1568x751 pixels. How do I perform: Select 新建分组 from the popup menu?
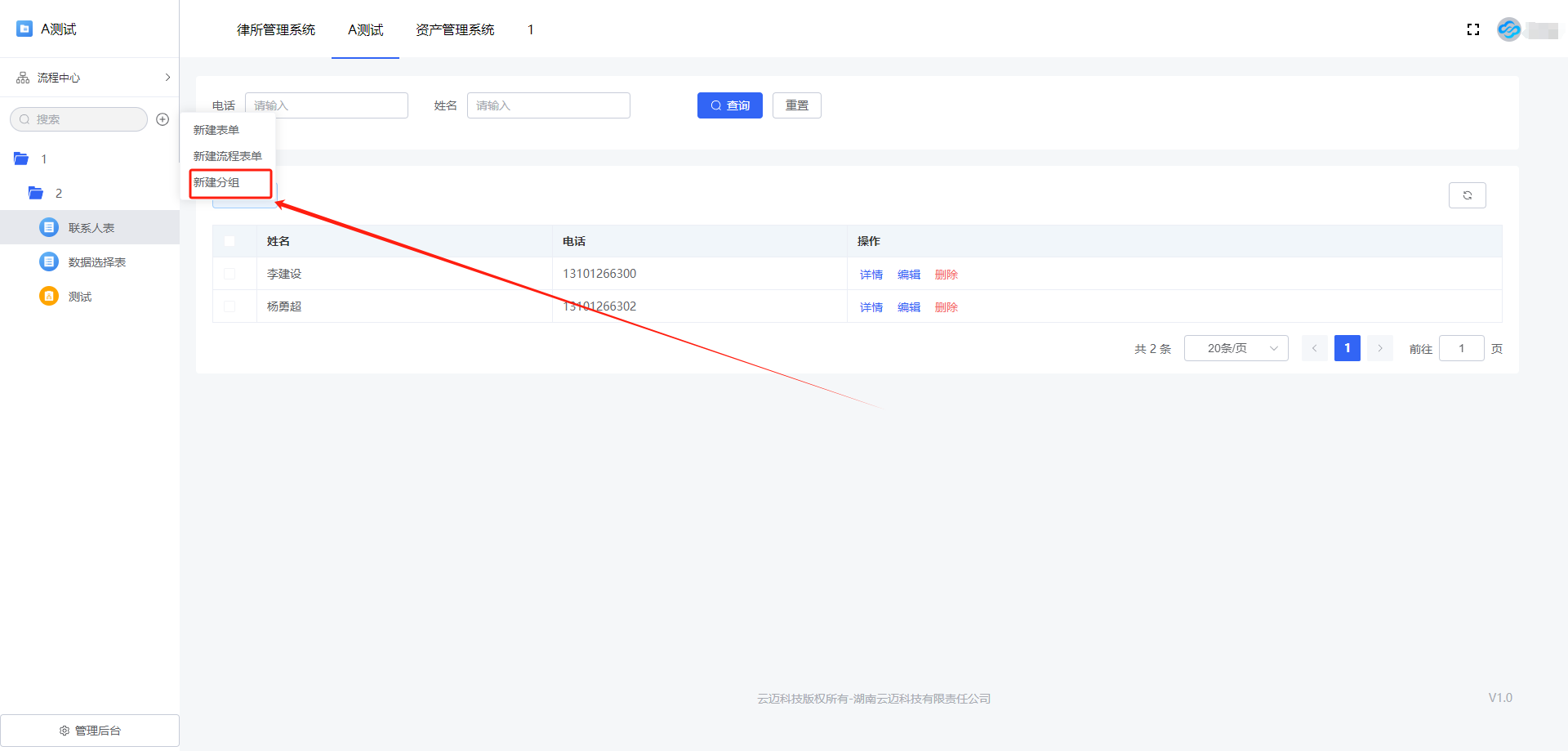[217, 182]
